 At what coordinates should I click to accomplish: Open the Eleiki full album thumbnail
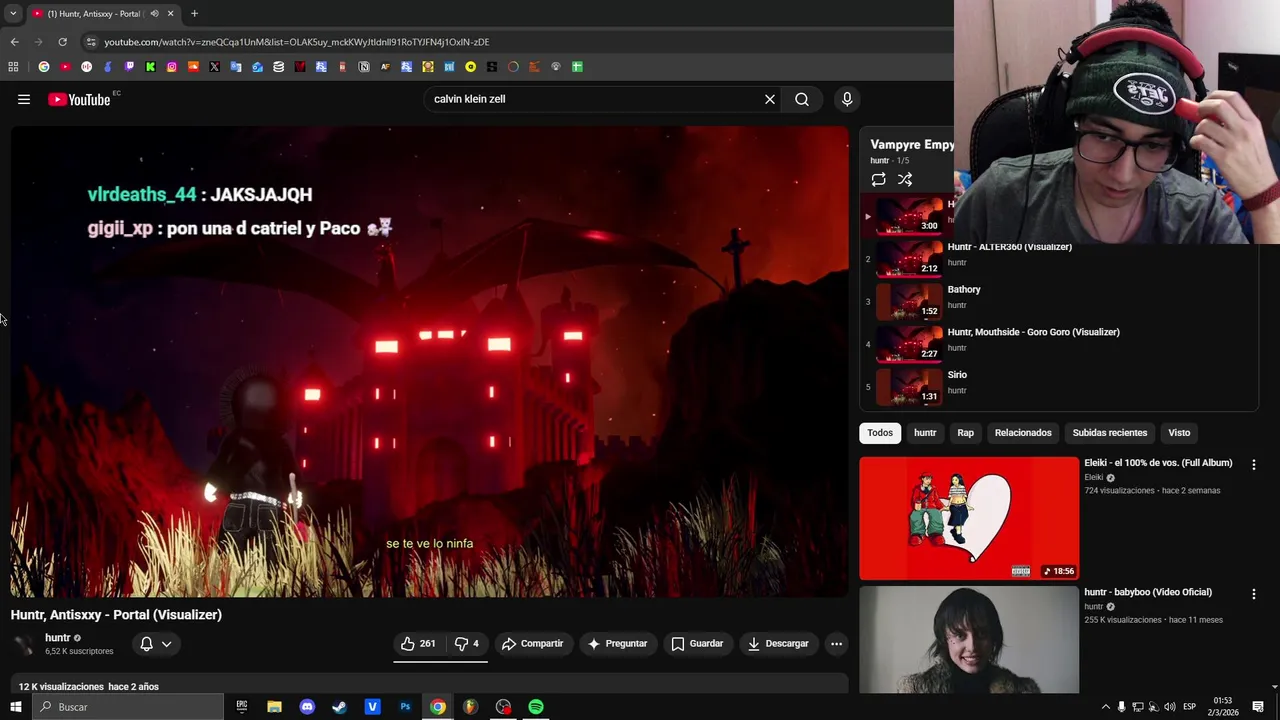click(969, 518)
